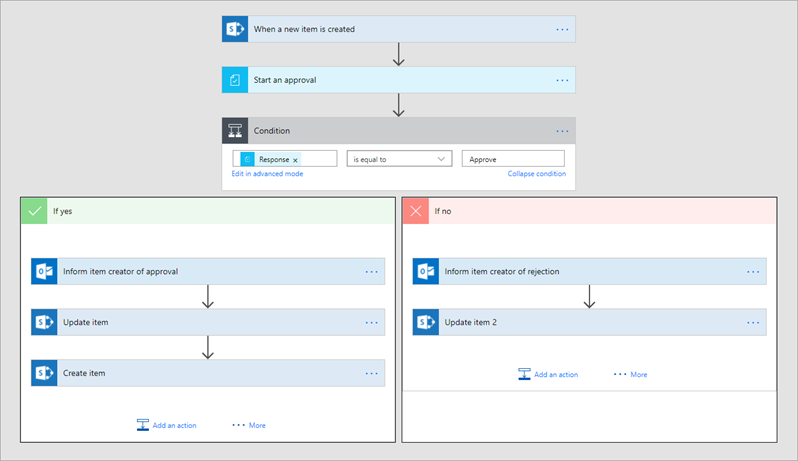
Task: Add an action in If yes branch
Action: pyautogui.click(x=167, y=425)
